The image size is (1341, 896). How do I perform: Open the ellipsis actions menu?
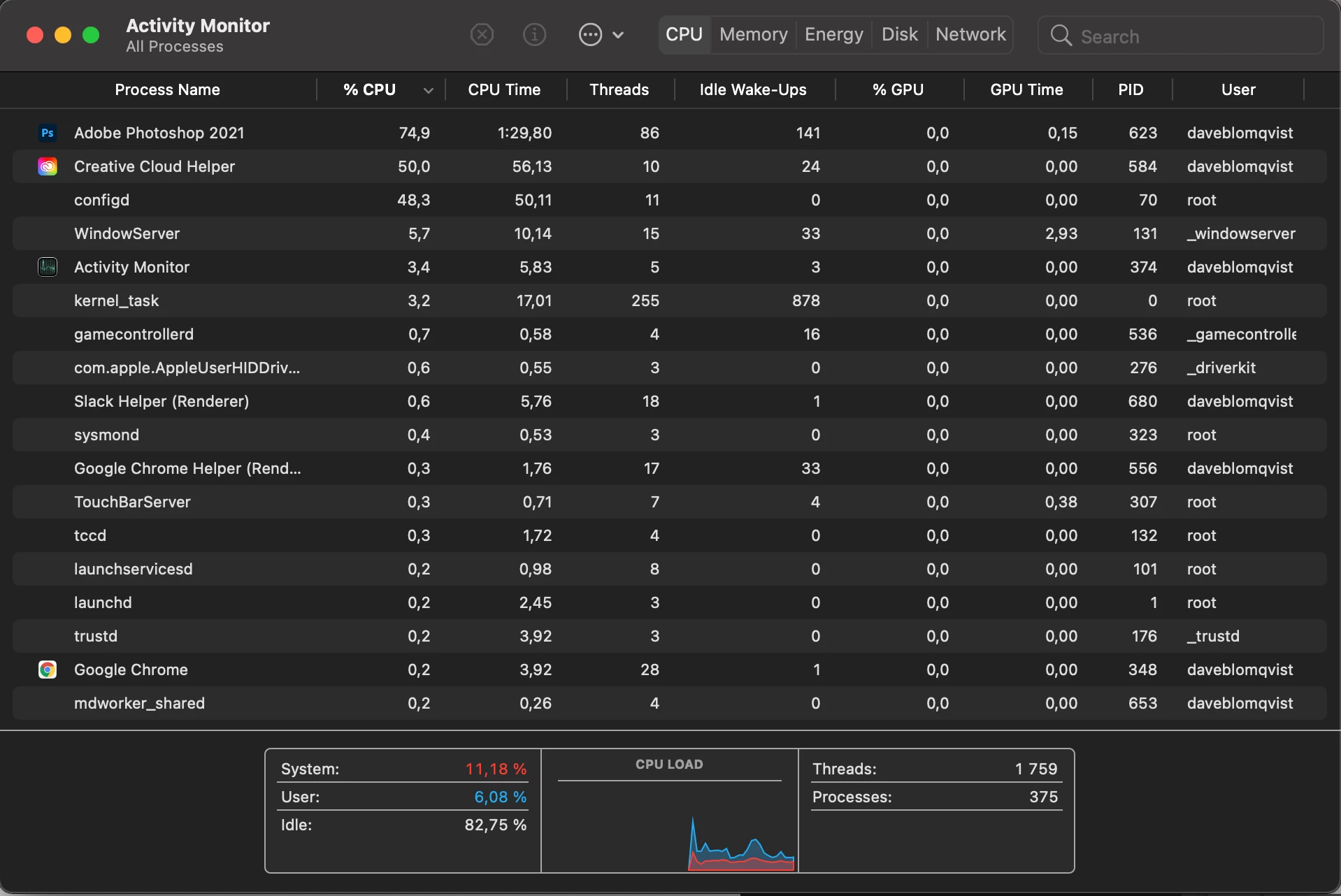click(601, 34)
